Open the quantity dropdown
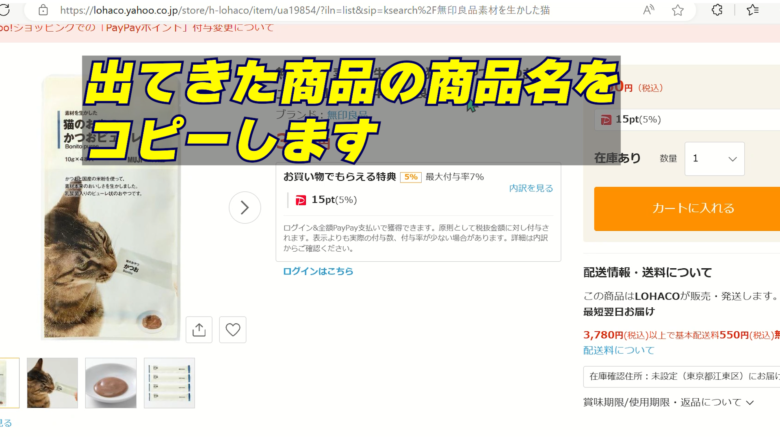 (x=714, y=158)
